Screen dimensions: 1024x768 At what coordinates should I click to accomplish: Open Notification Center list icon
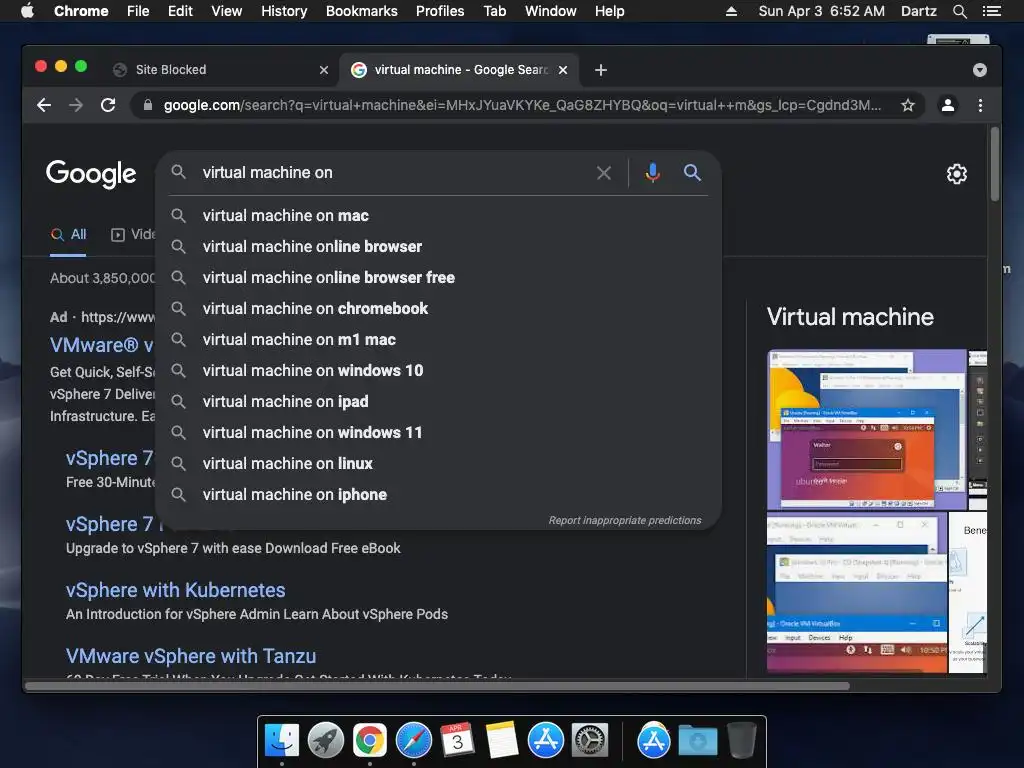tap(991, 11)
